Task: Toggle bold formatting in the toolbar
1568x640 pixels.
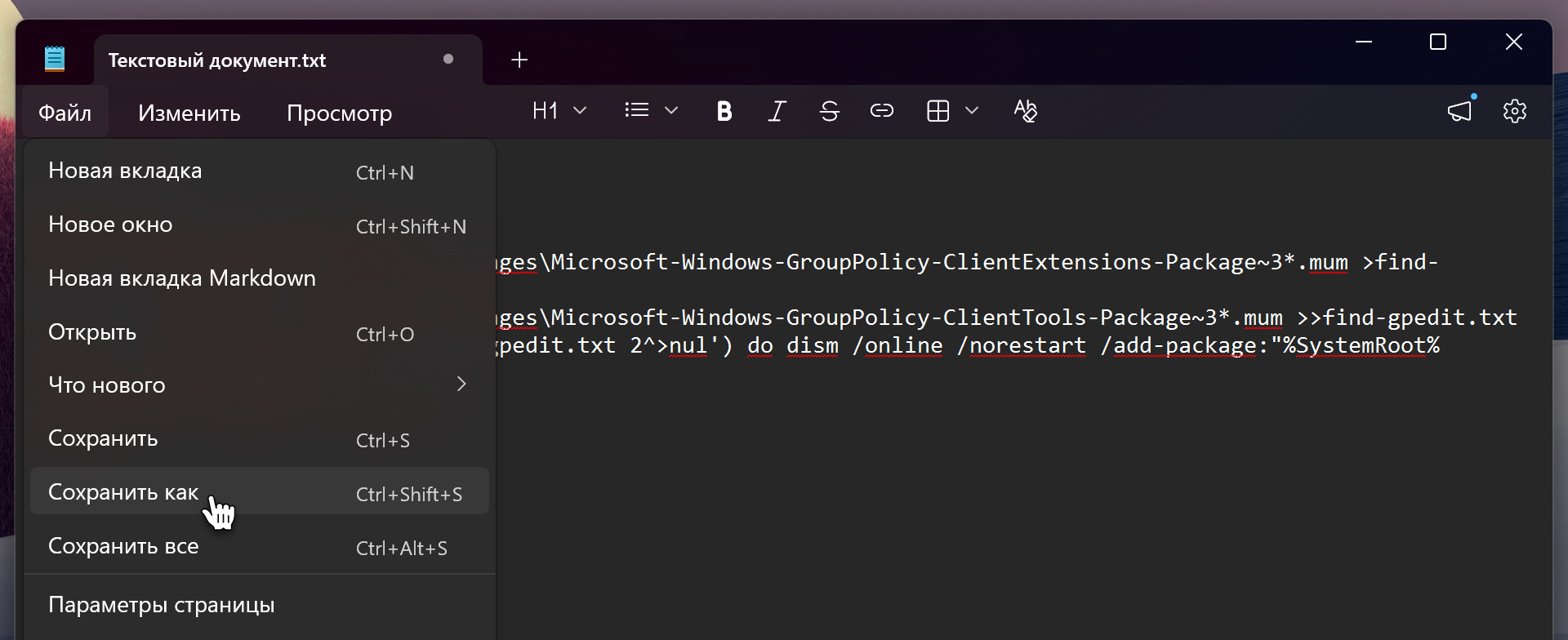Action: tap(724, 111)
